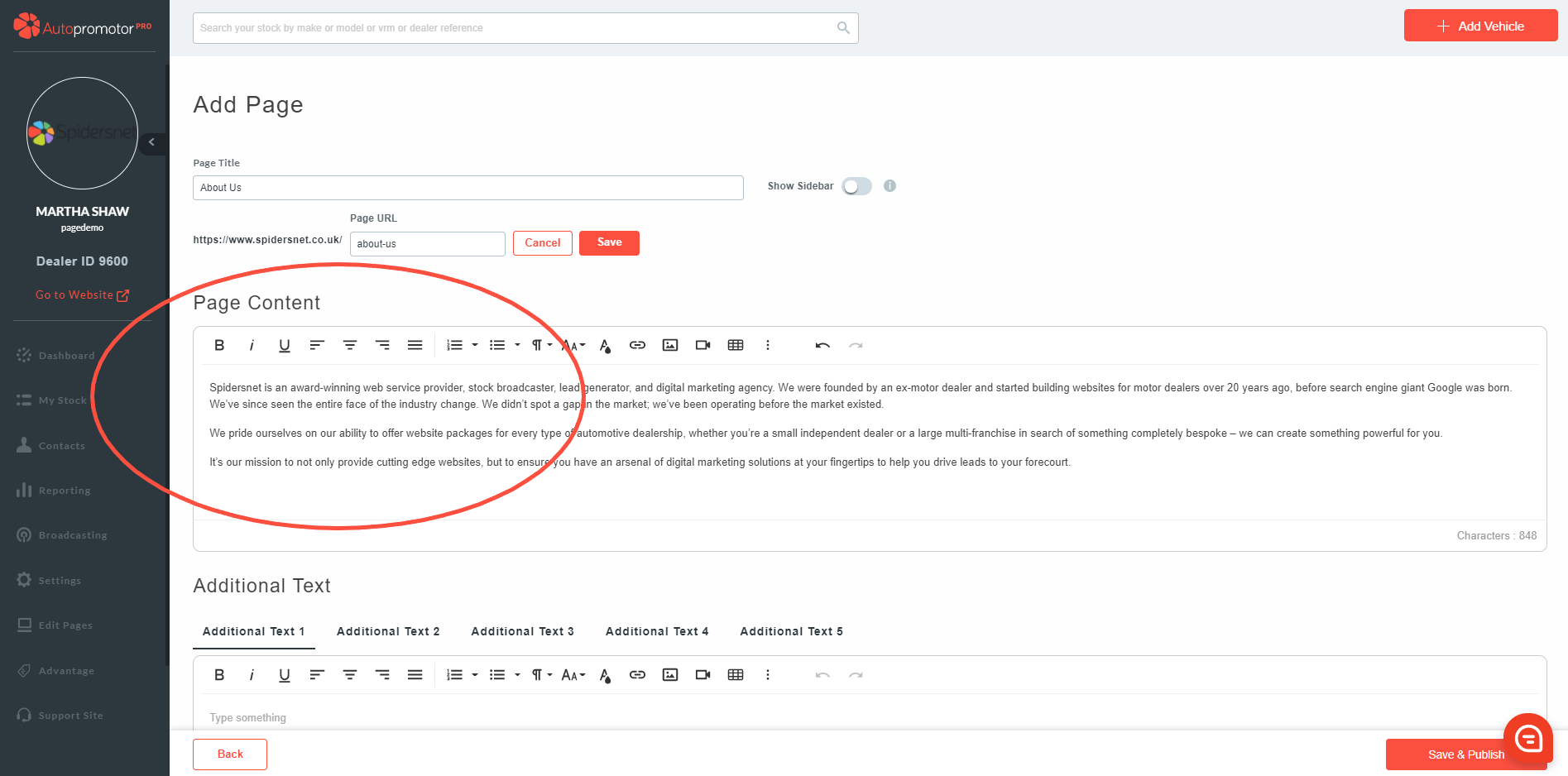Click underline icon in Page Content toolbar
Viewport: 1568px width, 776px height.
coord(284,346)
